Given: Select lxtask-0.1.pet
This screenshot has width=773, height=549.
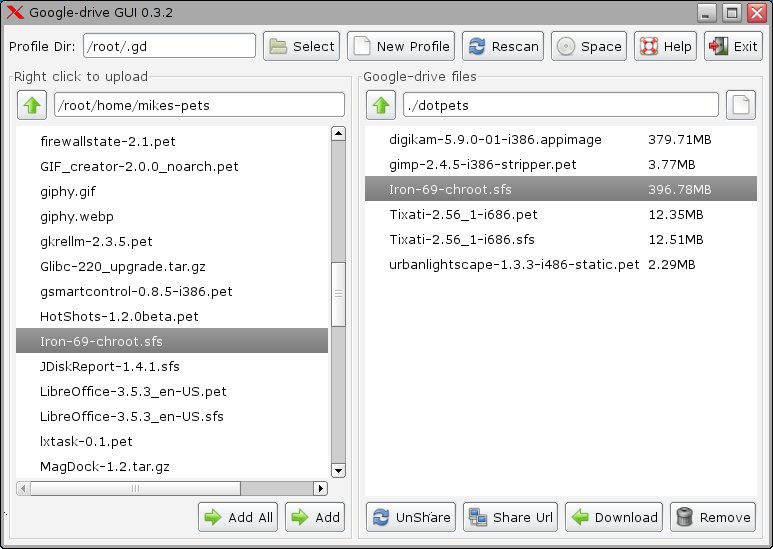Looking at the screenshot, I should [x=172, y=441].
